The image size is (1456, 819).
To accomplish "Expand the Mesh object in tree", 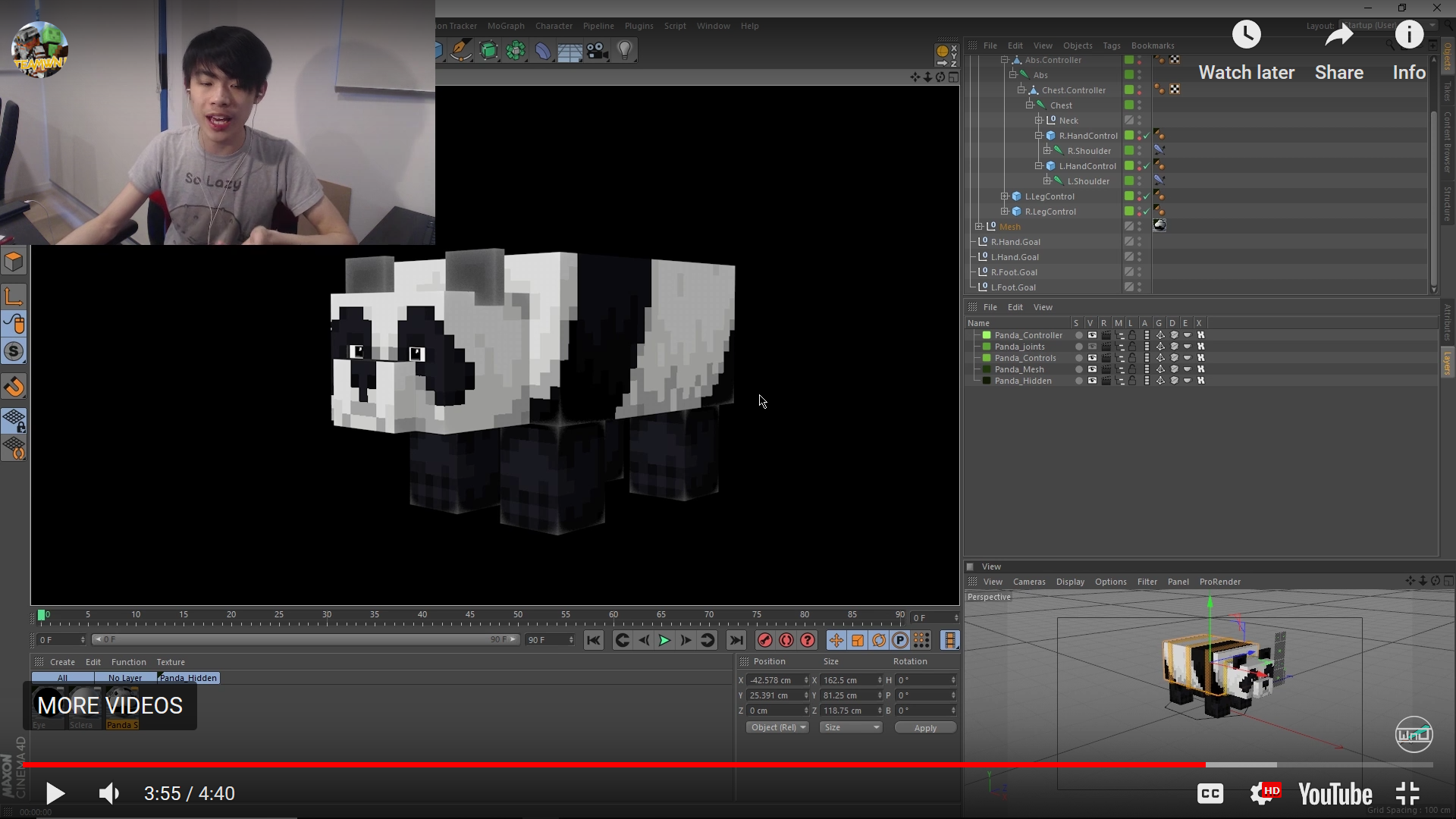I will [x=979, y=226].
